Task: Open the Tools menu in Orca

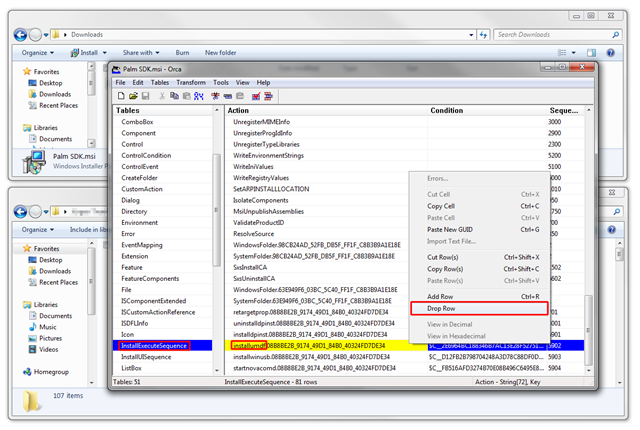Action: pyautogui.click(x=221, y=82)
